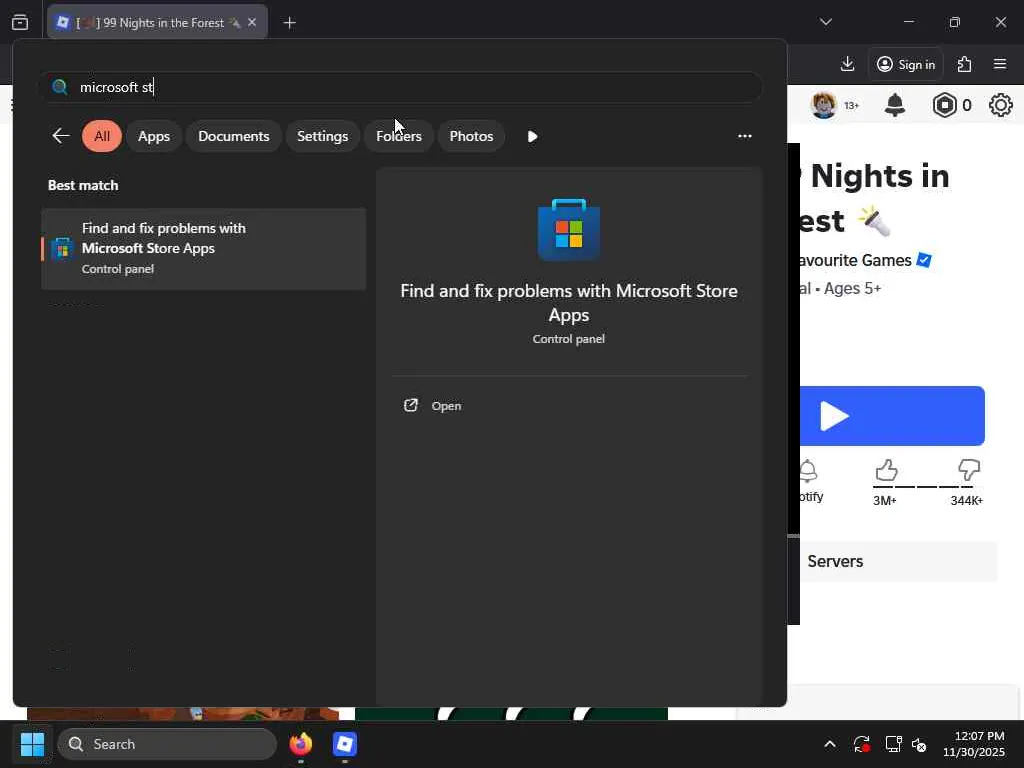Click the sync status tray icon
The height and width of the screenshot is (768, 1024).
[x=861, y=744]
